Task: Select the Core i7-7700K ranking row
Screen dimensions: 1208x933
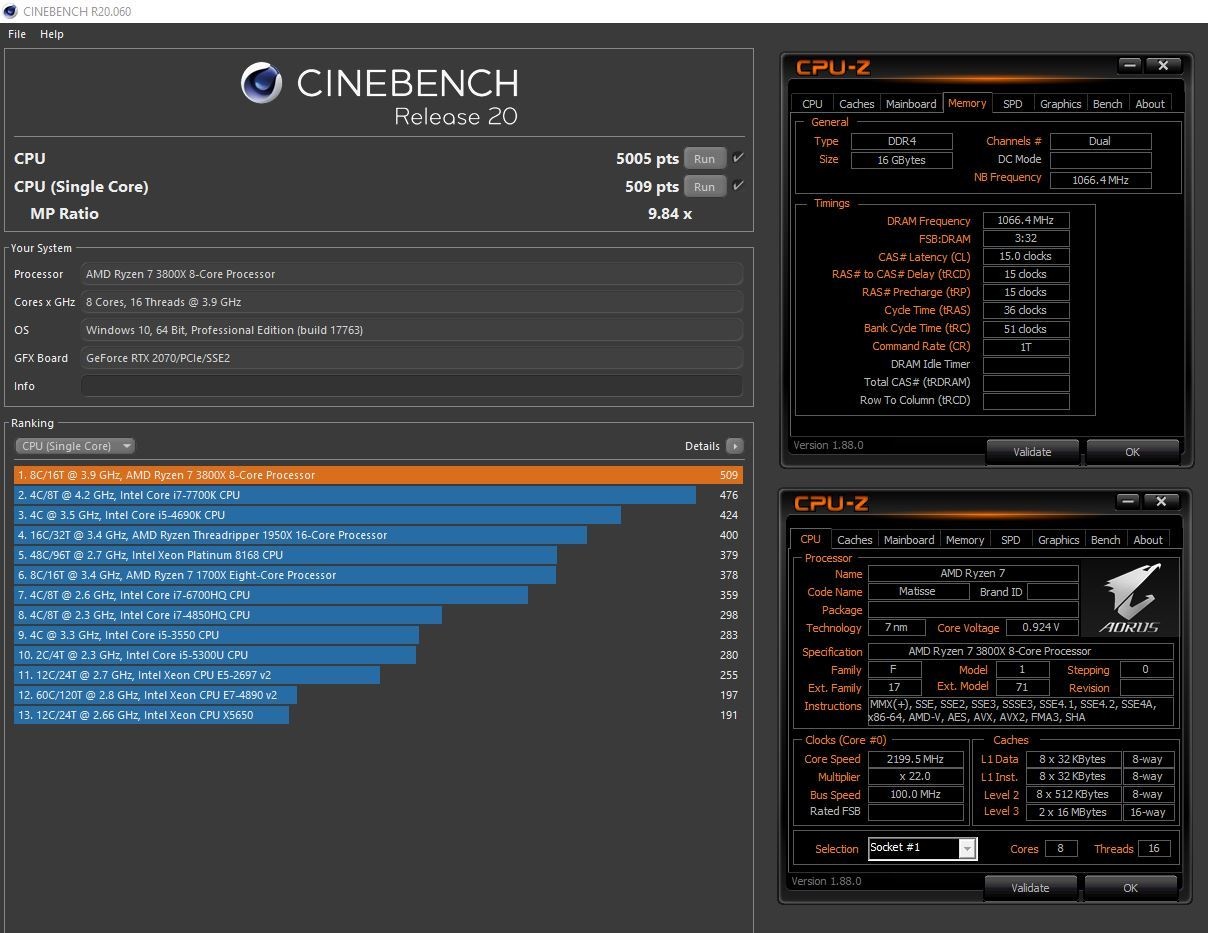Action: point(378,495)
